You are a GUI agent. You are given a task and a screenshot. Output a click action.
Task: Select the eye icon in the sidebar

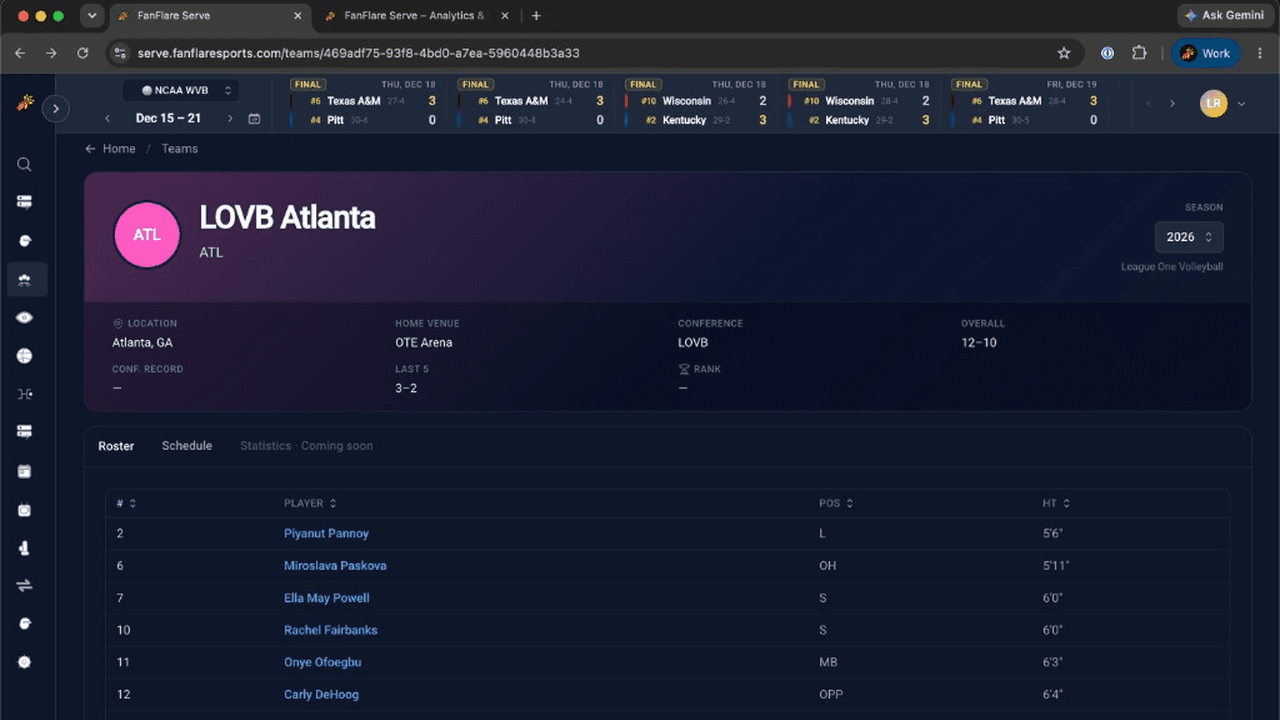(x=25, y=318)
